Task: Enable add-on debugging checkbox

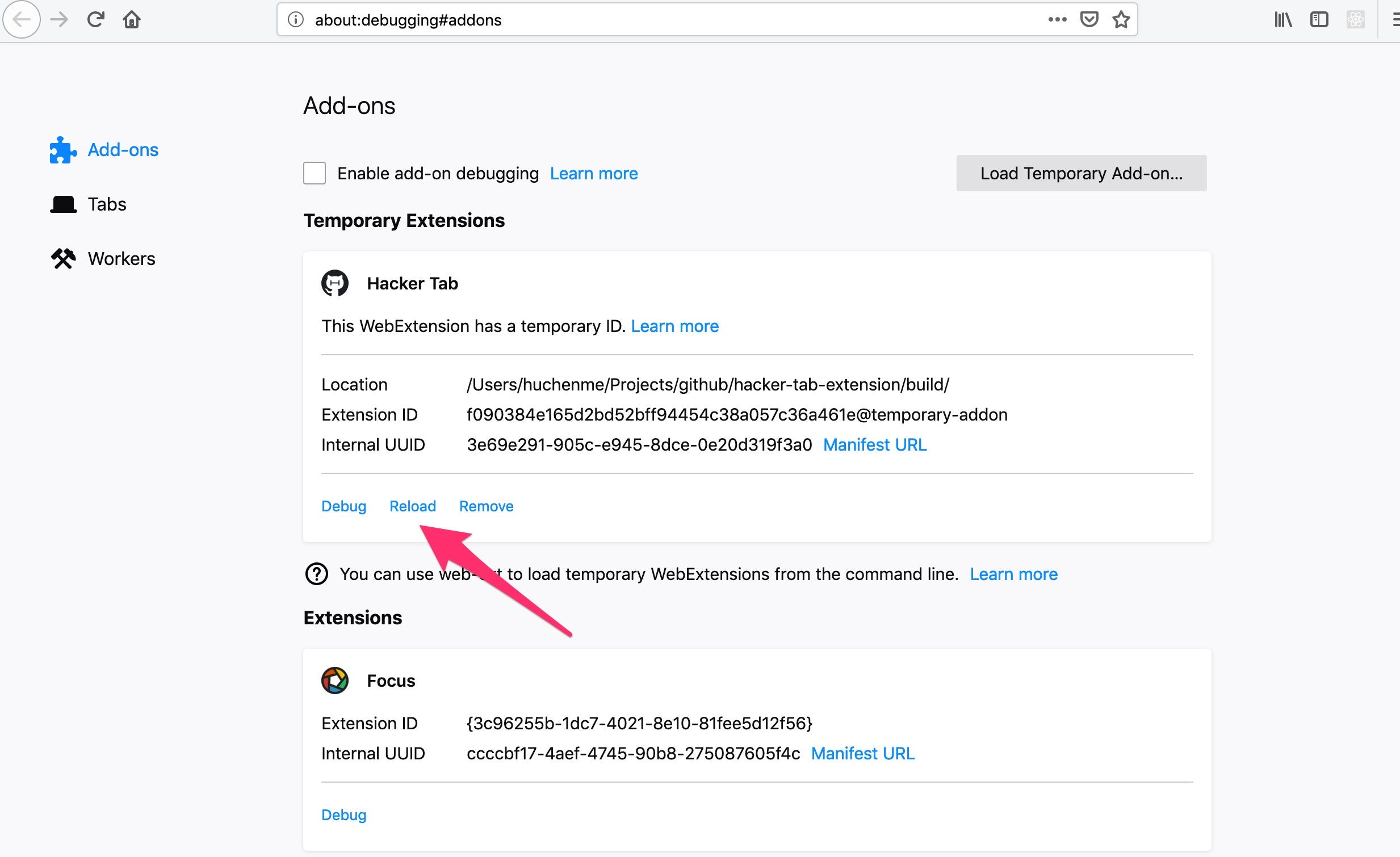Action: (x=314, y=173)
